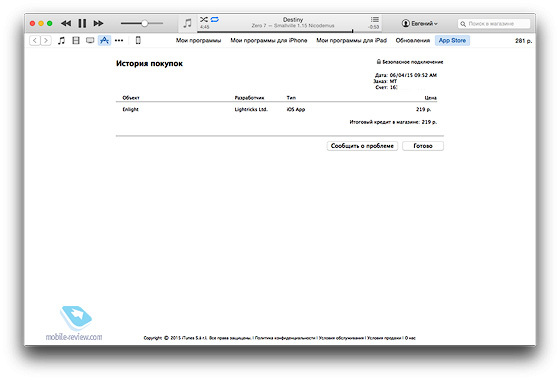Screen dimensions: 560x380
Task: Click the 281 р. account balance
Action: pyautogui.click(x=523, y=41)
